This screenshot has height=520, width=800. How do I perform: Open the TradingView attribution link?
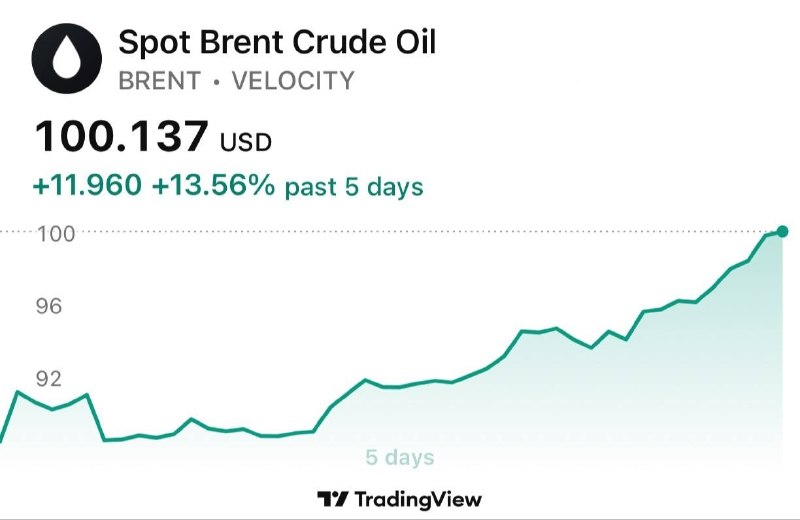(399, 499)
